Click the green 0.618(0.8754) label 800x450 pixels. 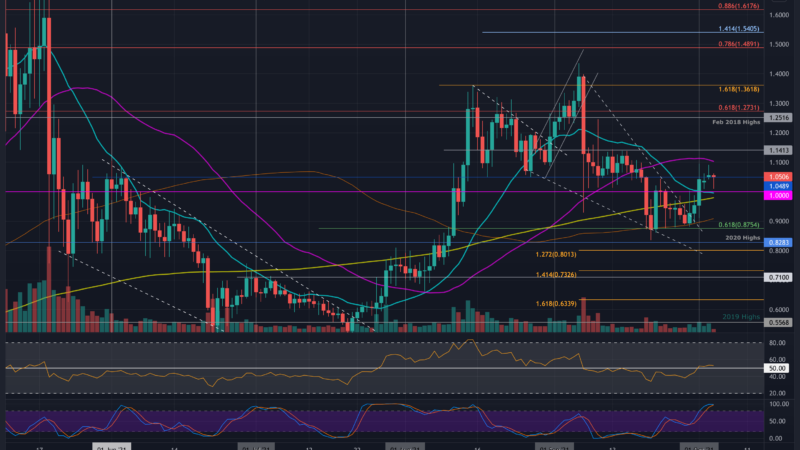point(739,224)
